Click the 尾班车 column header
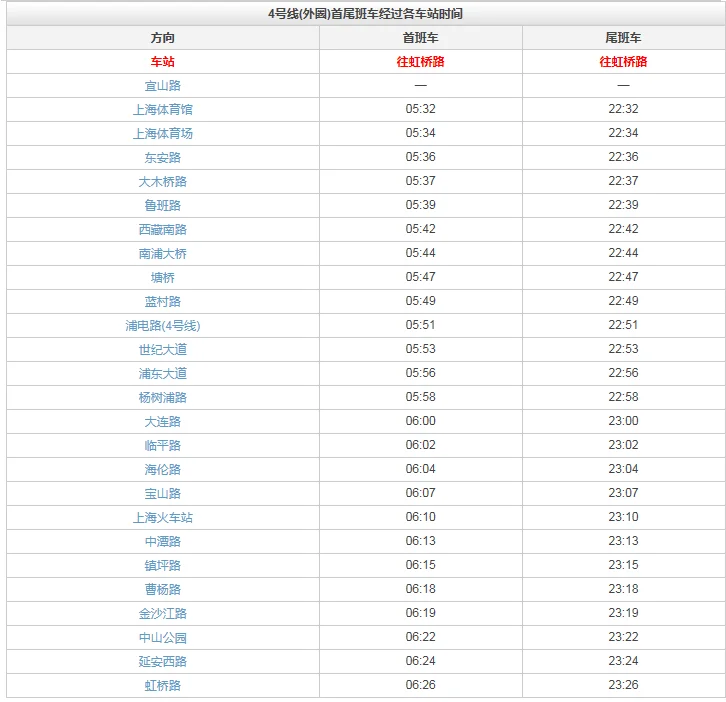This screenshot has height=702, width=726. (623, 38)
